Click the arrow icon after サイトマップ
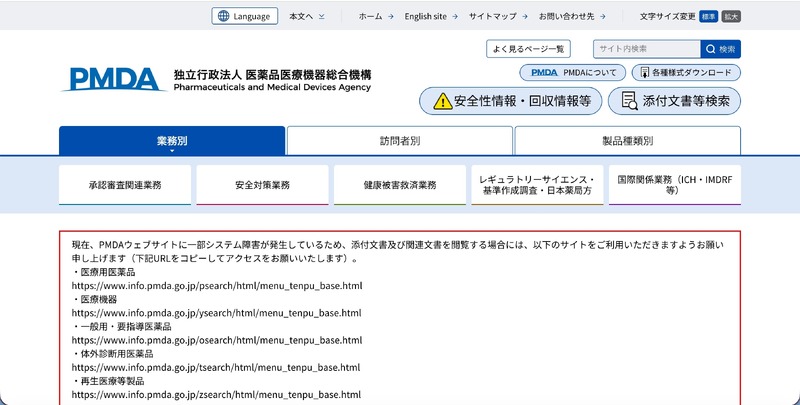The width and height of the screenshot is (800, 405). (x=524, y=16)
